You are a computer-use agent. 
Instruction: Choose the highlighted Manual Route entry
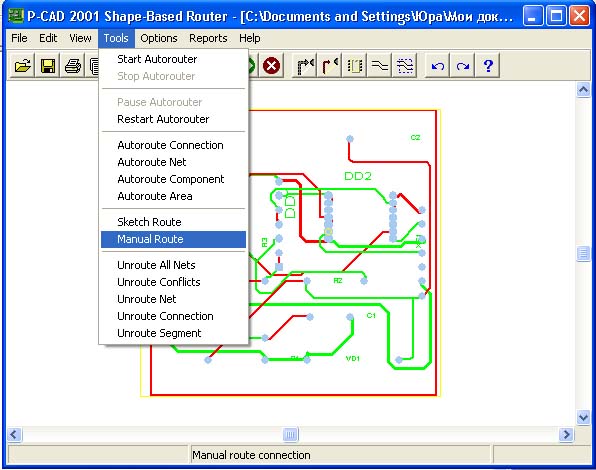point(173,239)
